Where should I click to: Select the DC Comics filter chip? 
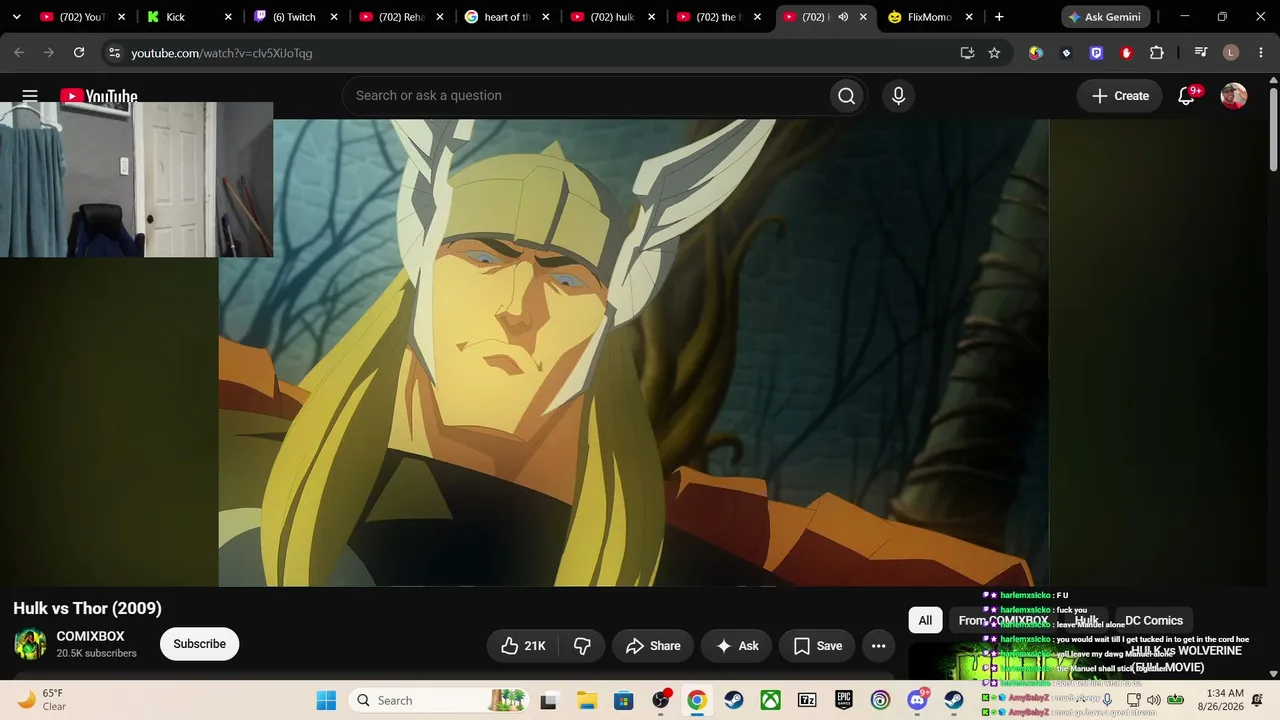click(x=1153, y=621)
